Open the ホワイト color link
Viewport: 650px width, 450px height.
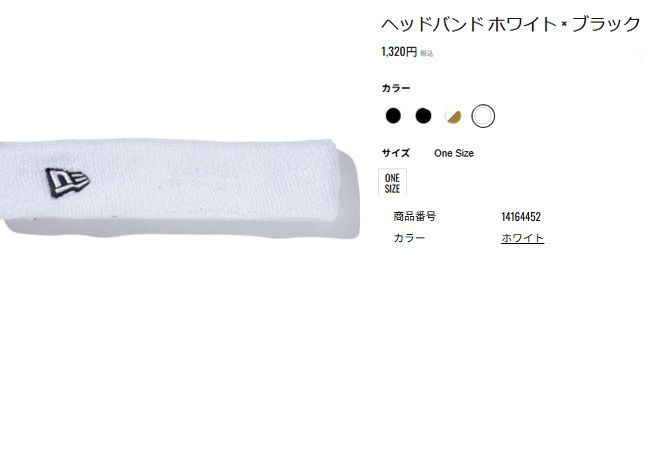(x=522, y=238)
